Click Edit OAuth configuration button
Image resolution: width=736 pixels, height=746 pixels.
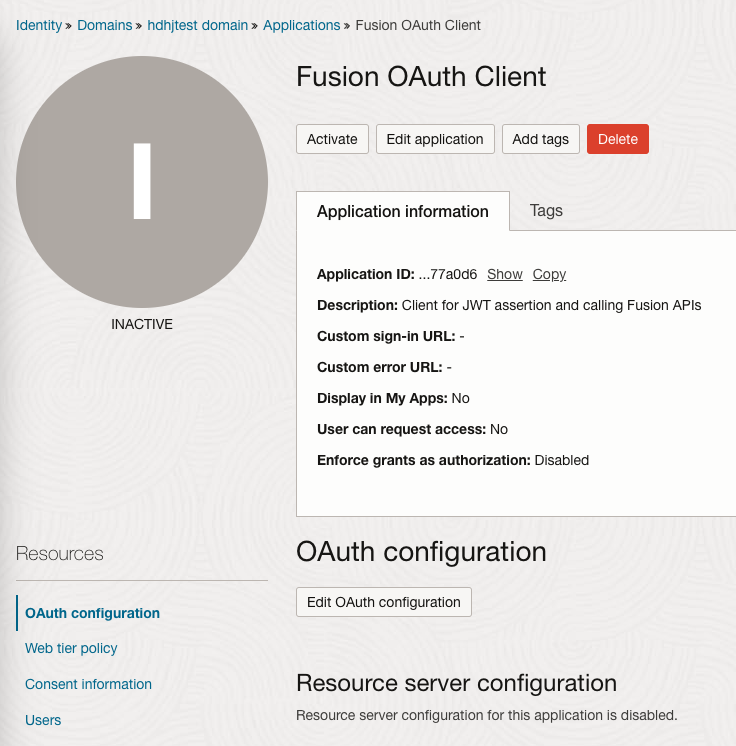383,602
